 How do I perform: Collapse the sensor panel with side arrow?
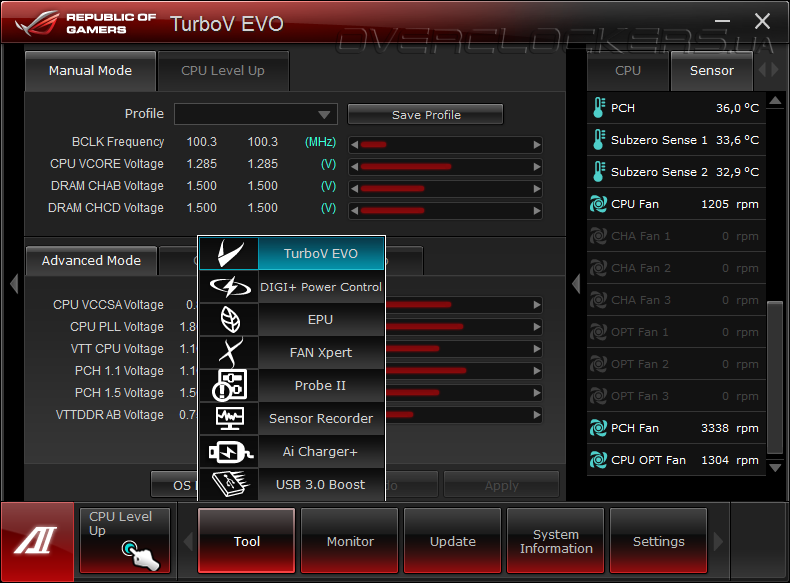[576, 283]
